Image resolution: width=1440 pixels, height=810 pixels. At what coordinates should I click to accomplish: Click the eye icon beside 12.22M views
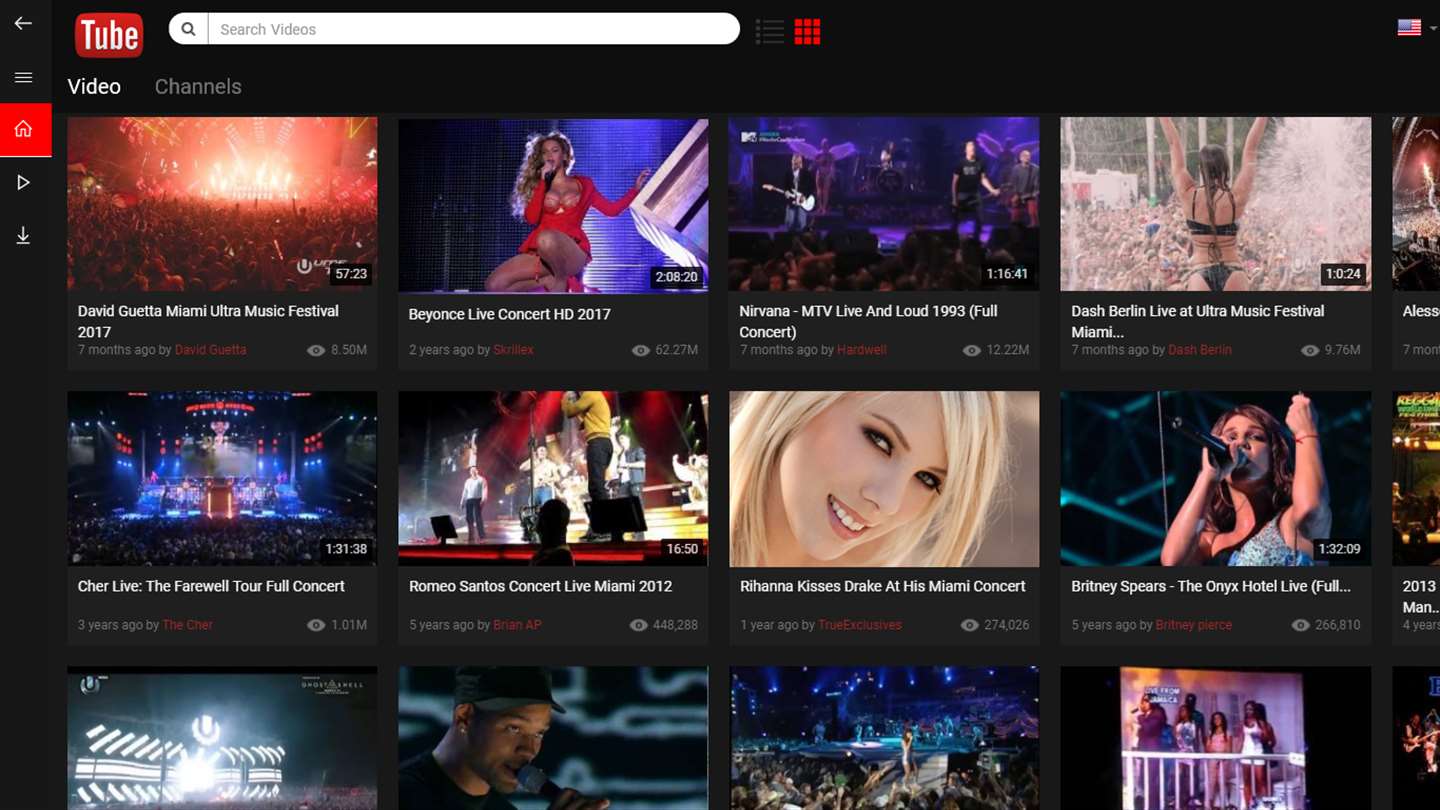(971, 350)
